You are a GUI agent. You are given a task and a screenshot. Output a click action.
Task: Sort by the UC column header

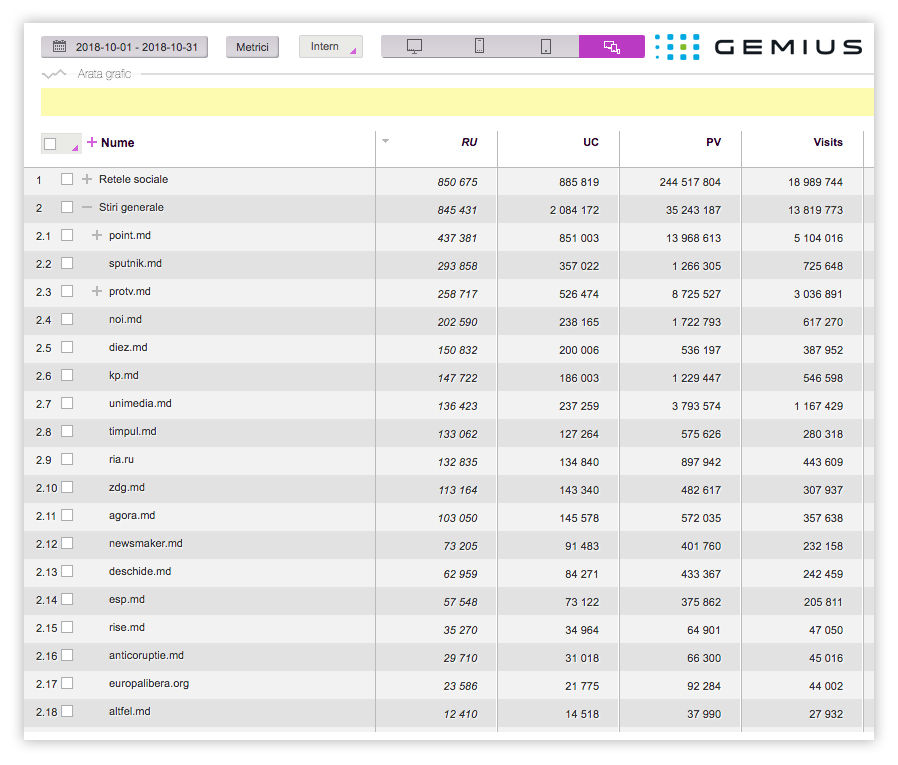(591, 142)
